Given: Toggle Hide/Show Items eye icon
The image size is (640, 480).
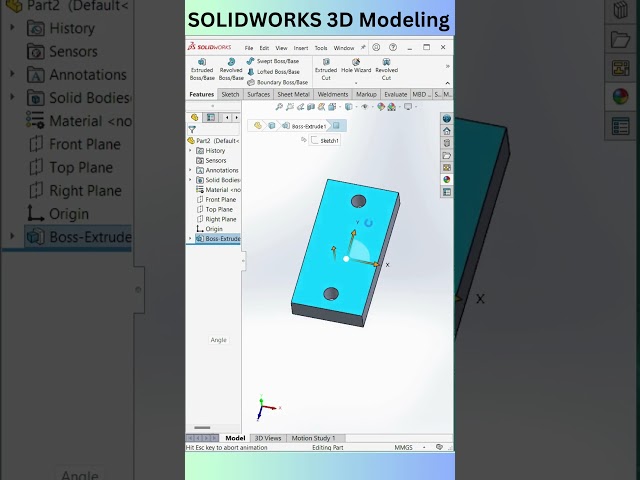Looking at the screenshot, I should [x=364, y=107].
